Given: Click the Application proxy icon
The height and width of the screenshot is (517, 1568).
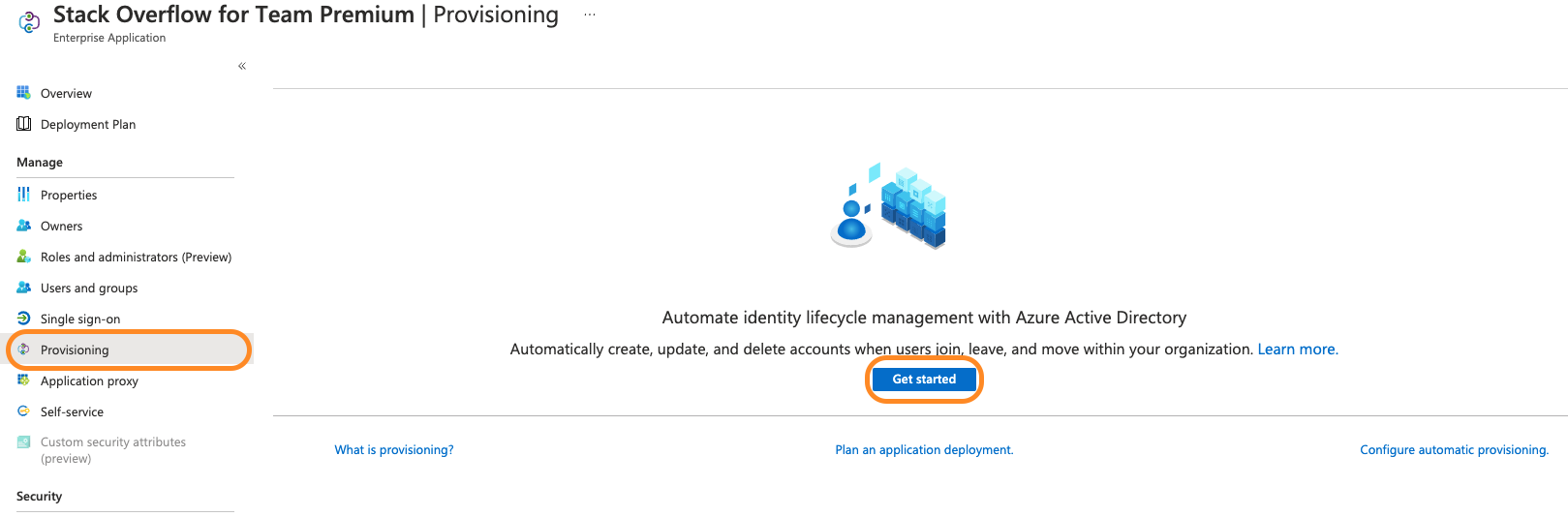Looking at the screenshot, I should (x=23, y=380).
